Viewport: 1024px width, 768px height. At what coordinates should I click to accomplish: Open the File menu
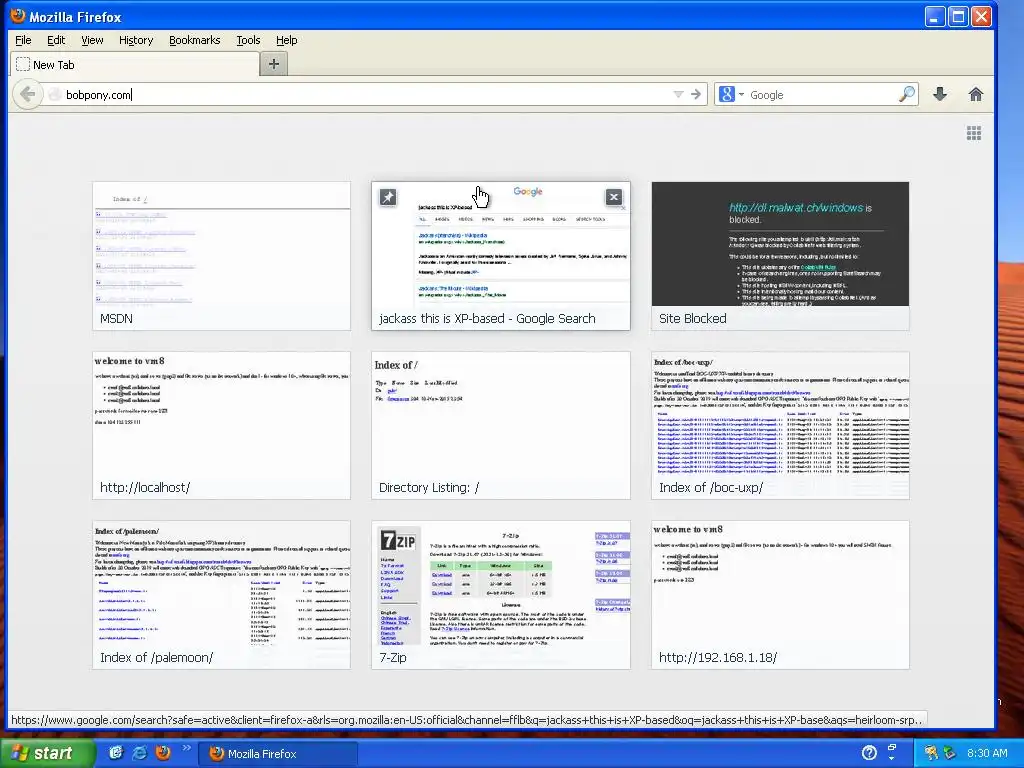click(x=23, y=40)
